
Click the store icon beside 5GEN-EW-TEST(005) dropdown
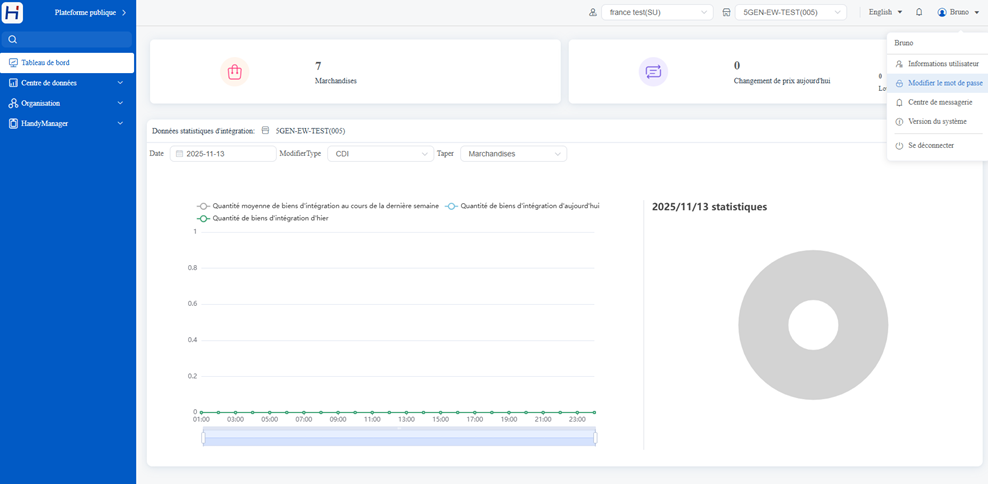pos(727,12)
